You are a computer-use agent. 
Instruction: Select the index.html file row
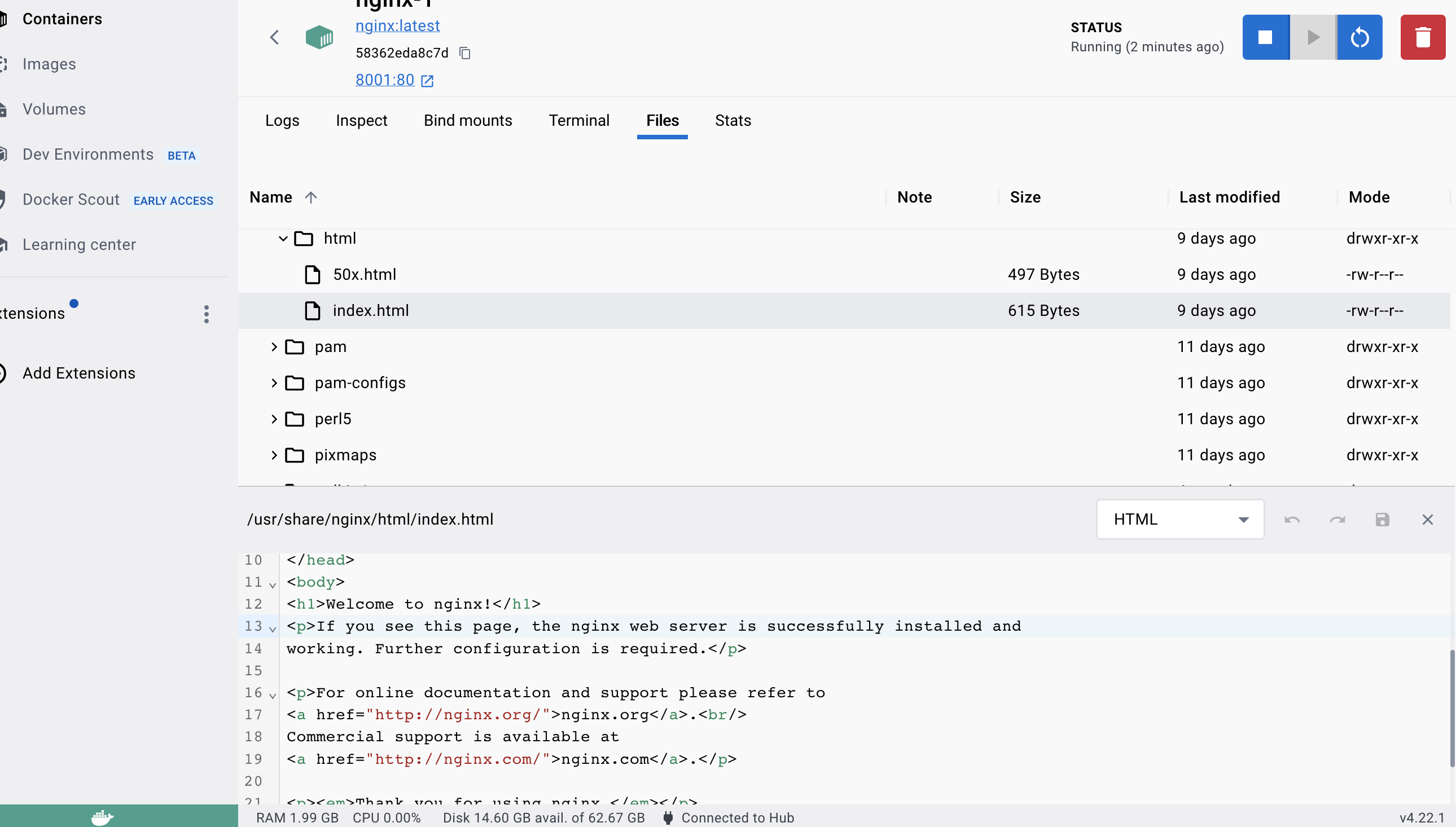[x=844, y=311]
